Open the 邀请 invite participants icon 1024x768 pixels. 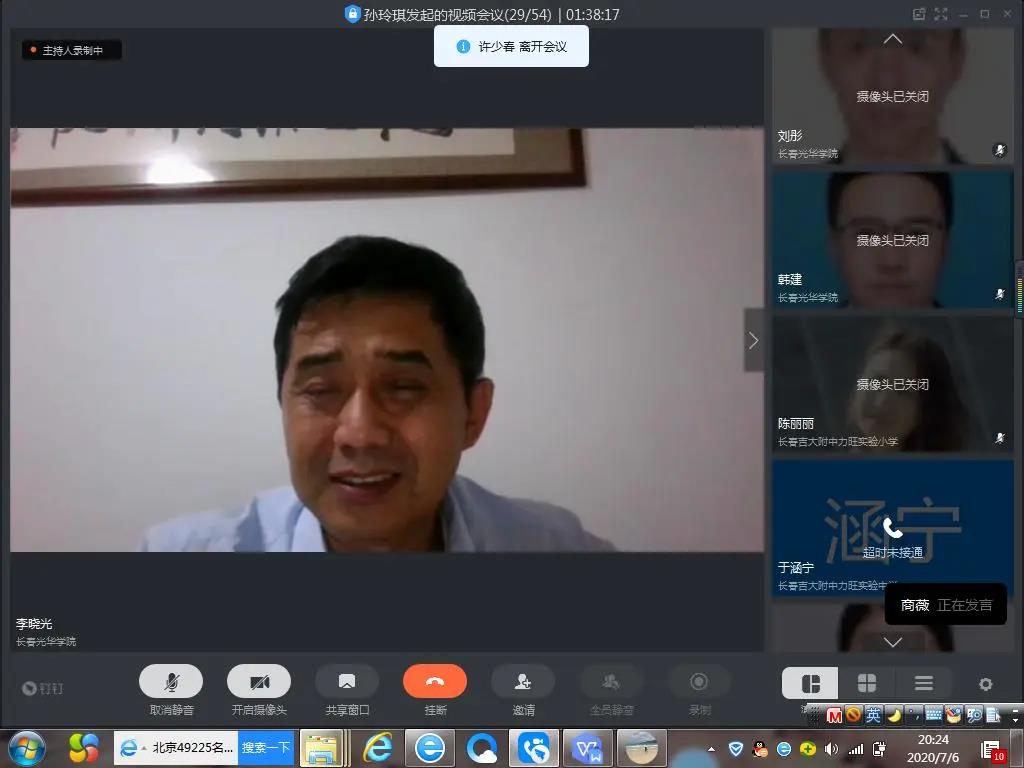click(x=523, y=682)
